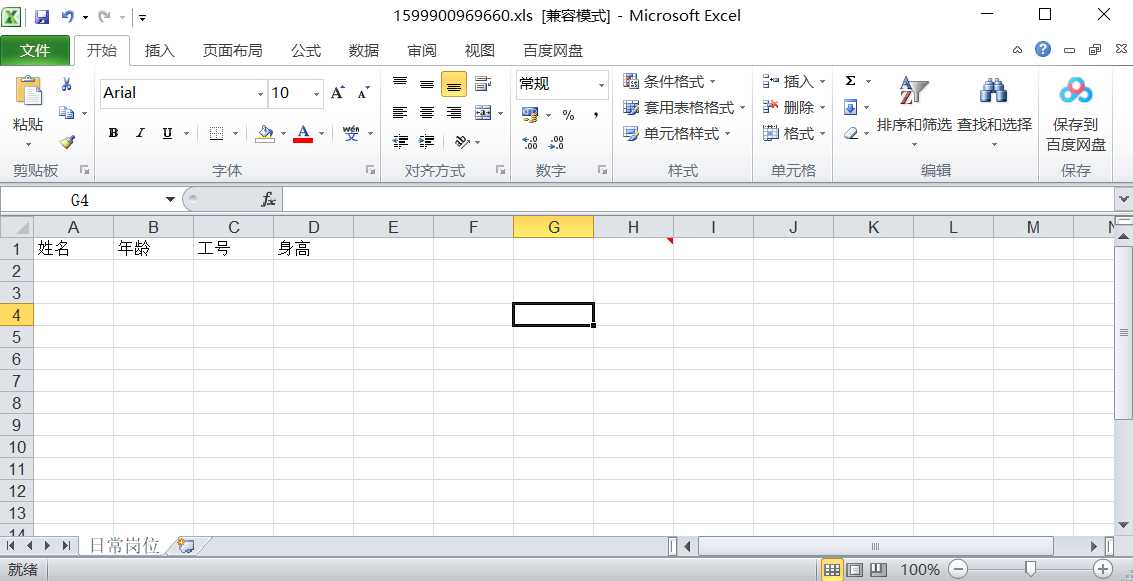The width and height of the screenshot is (1133, 581).
Task: Apply percent style format
Action: pos(569,115)
